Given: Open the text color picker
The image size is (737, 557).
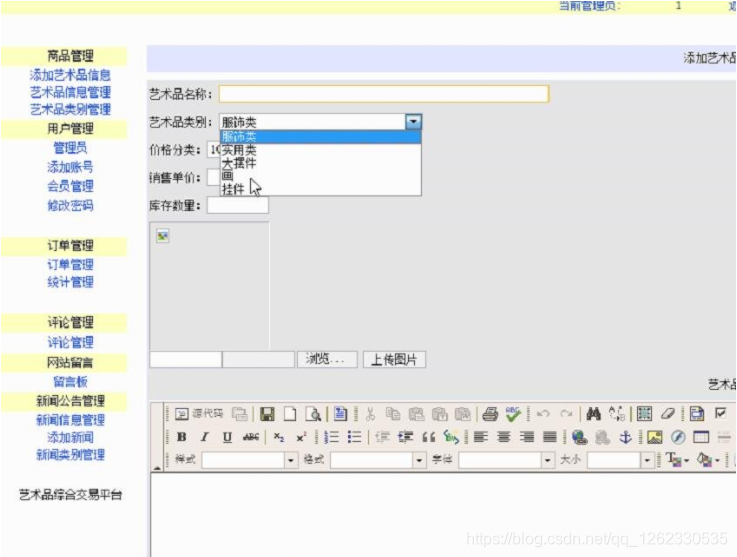Looking at the screenshot, I should tap(677, 460).
